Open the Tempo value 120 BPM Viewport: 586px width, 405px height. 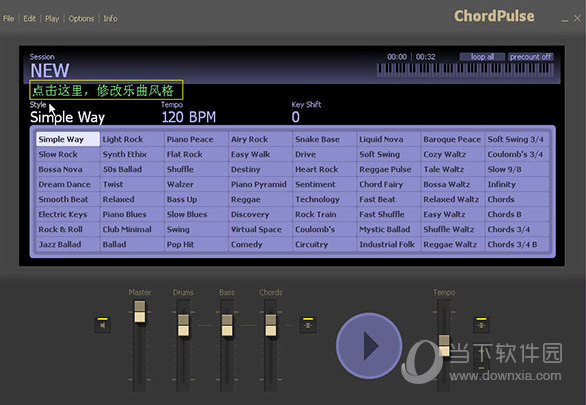(x=189, y=117)
